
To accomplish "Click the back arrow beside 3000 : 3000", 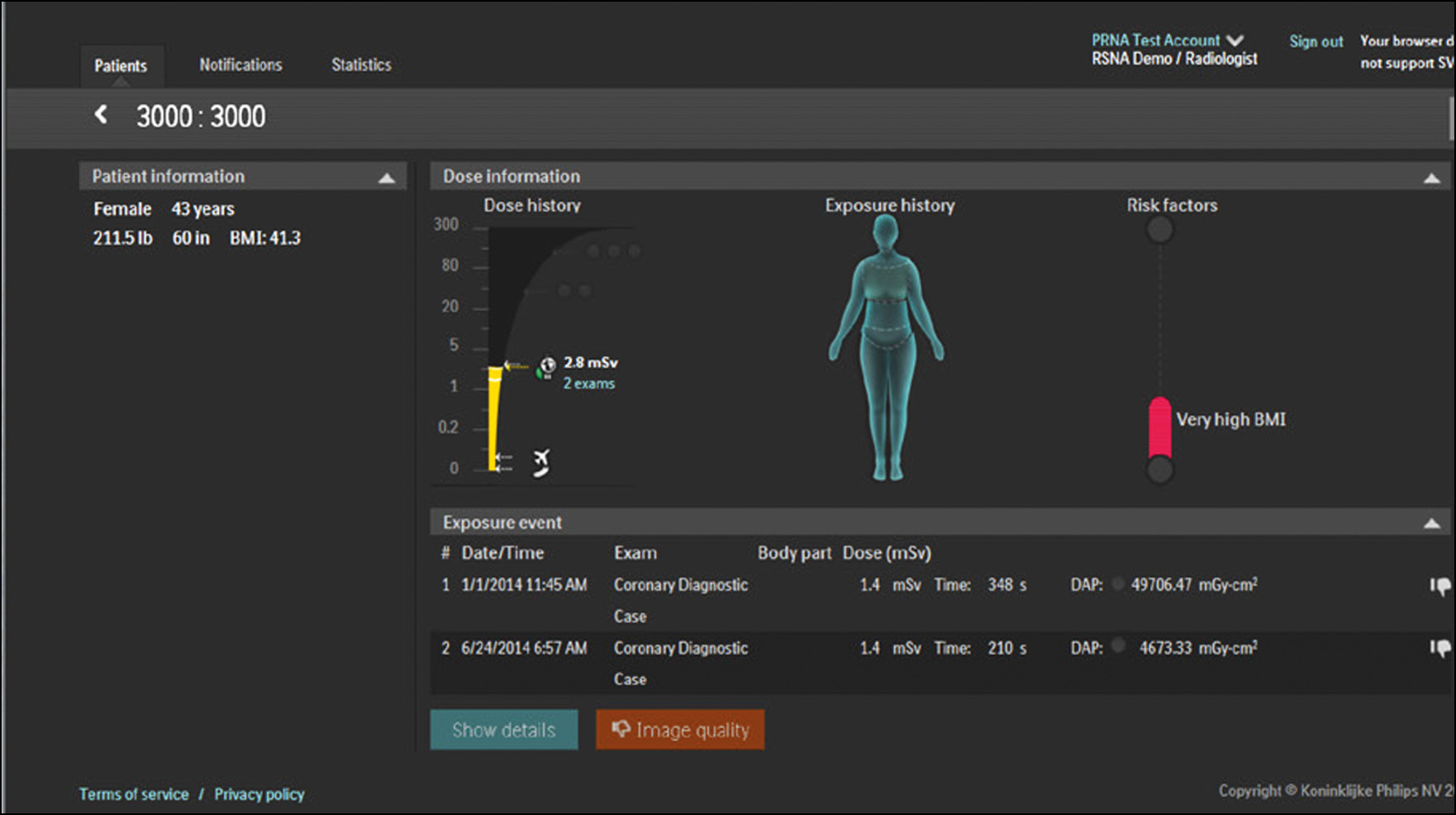I will coord(101,115).
